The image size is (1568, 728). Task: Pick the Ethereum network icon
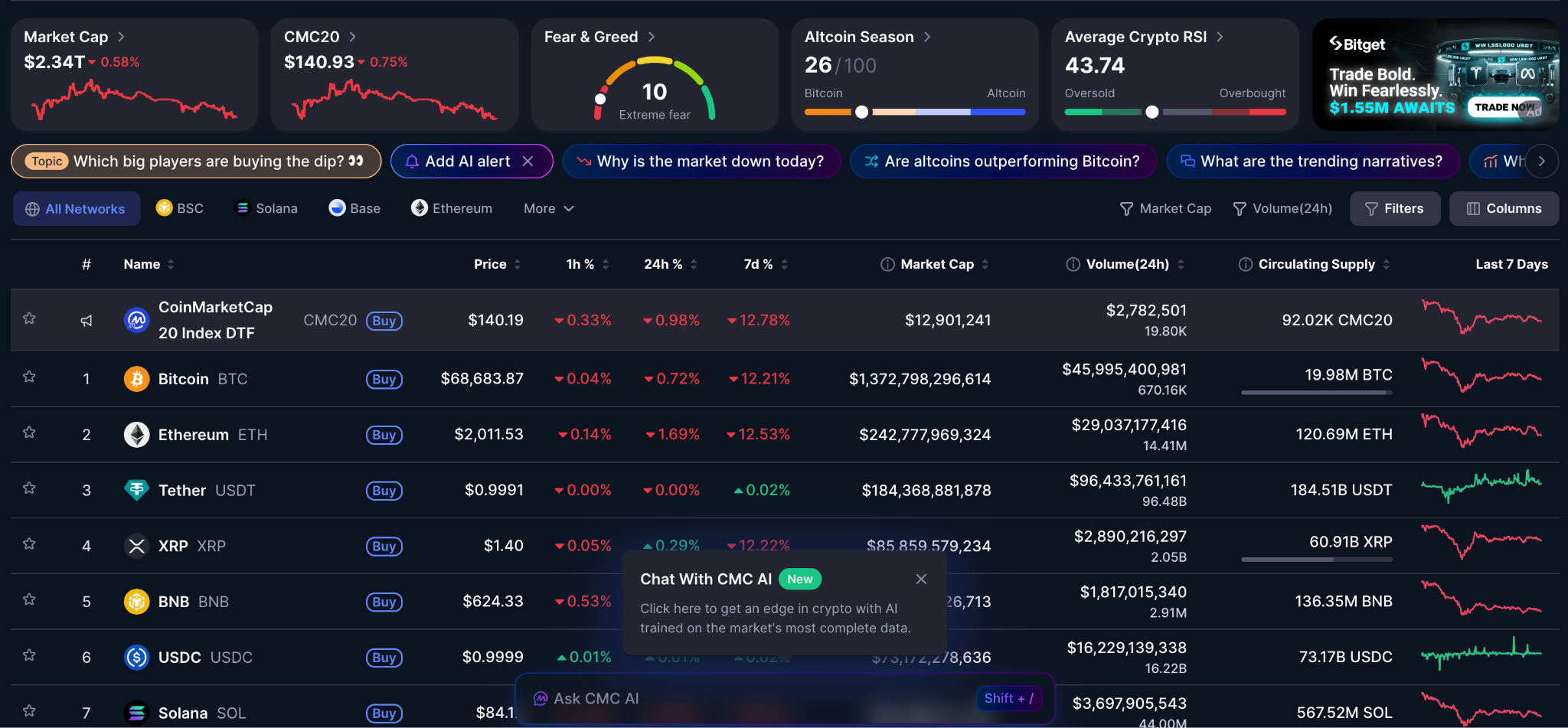coord(420,207)
